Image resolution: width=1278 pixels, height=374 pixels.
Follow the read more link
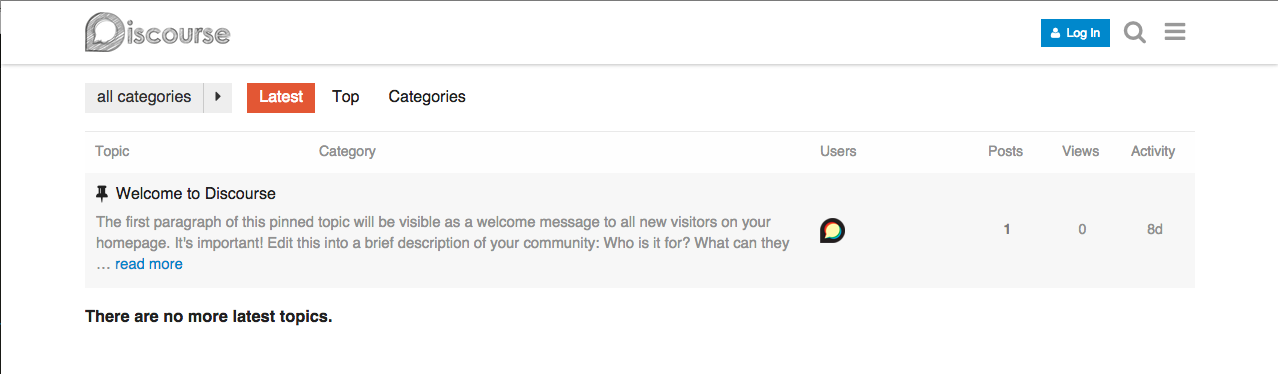coord(149,264)
